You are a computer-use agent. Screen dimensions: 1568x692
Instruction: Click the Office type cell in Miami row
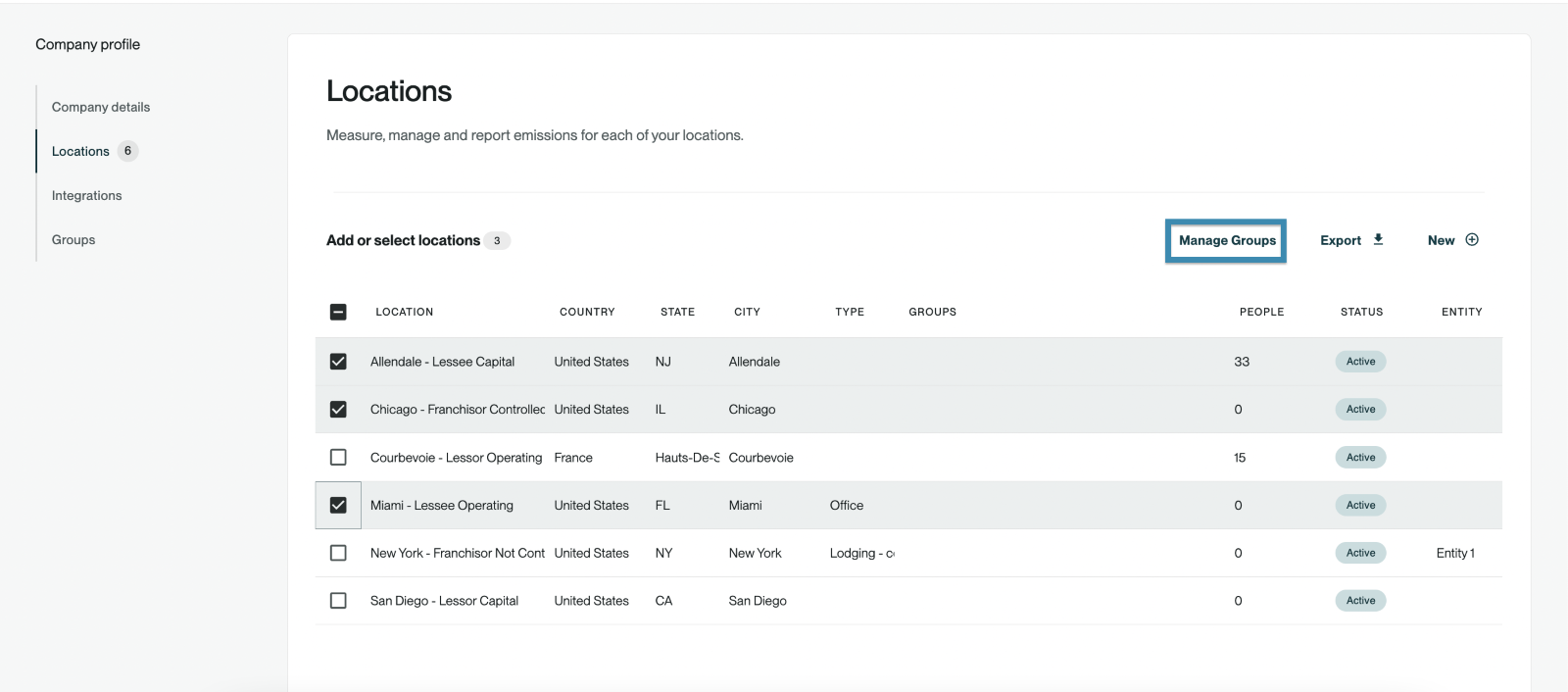pyautogui.click(x=847, y=506)
